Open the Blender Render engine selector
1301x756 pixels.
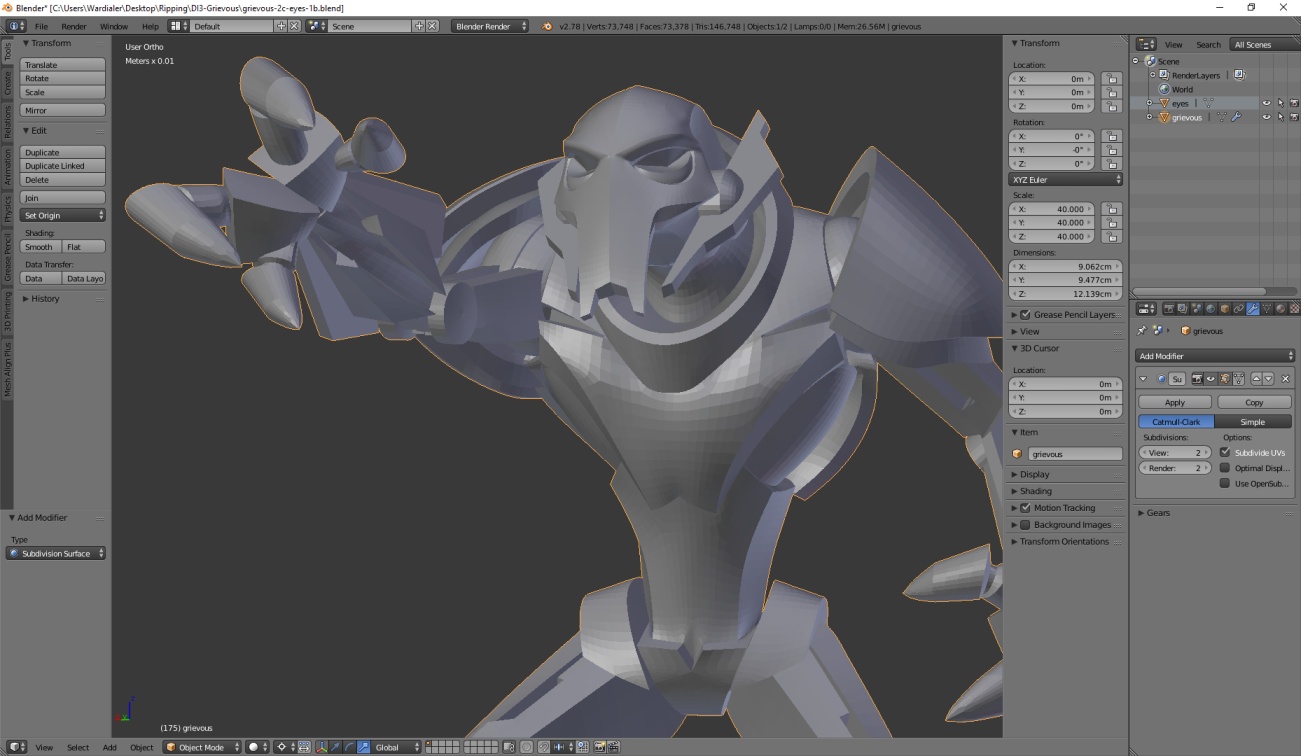[490, 26]
